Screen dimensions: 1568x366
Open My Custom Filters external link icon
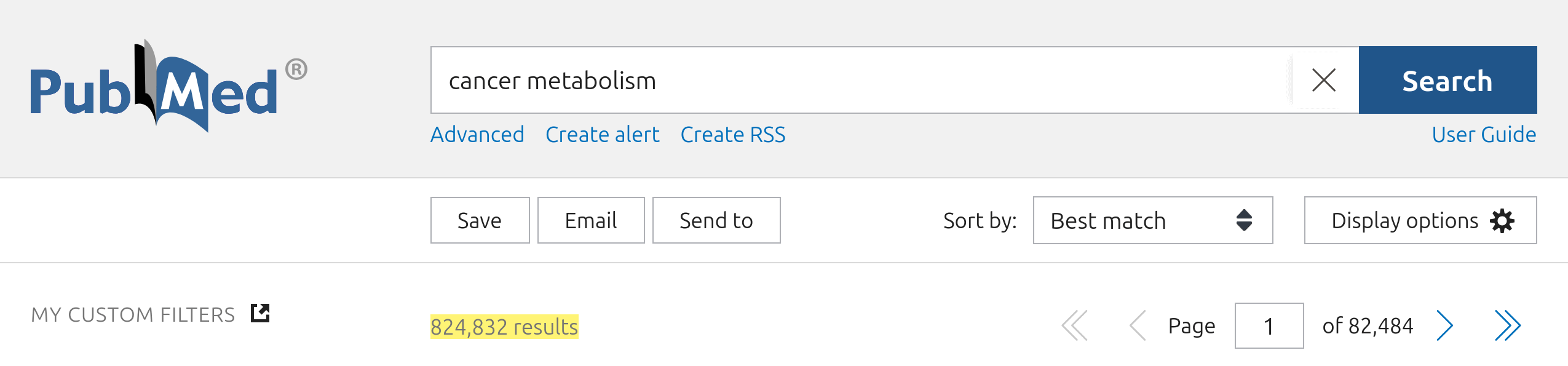tap(260, 313)
